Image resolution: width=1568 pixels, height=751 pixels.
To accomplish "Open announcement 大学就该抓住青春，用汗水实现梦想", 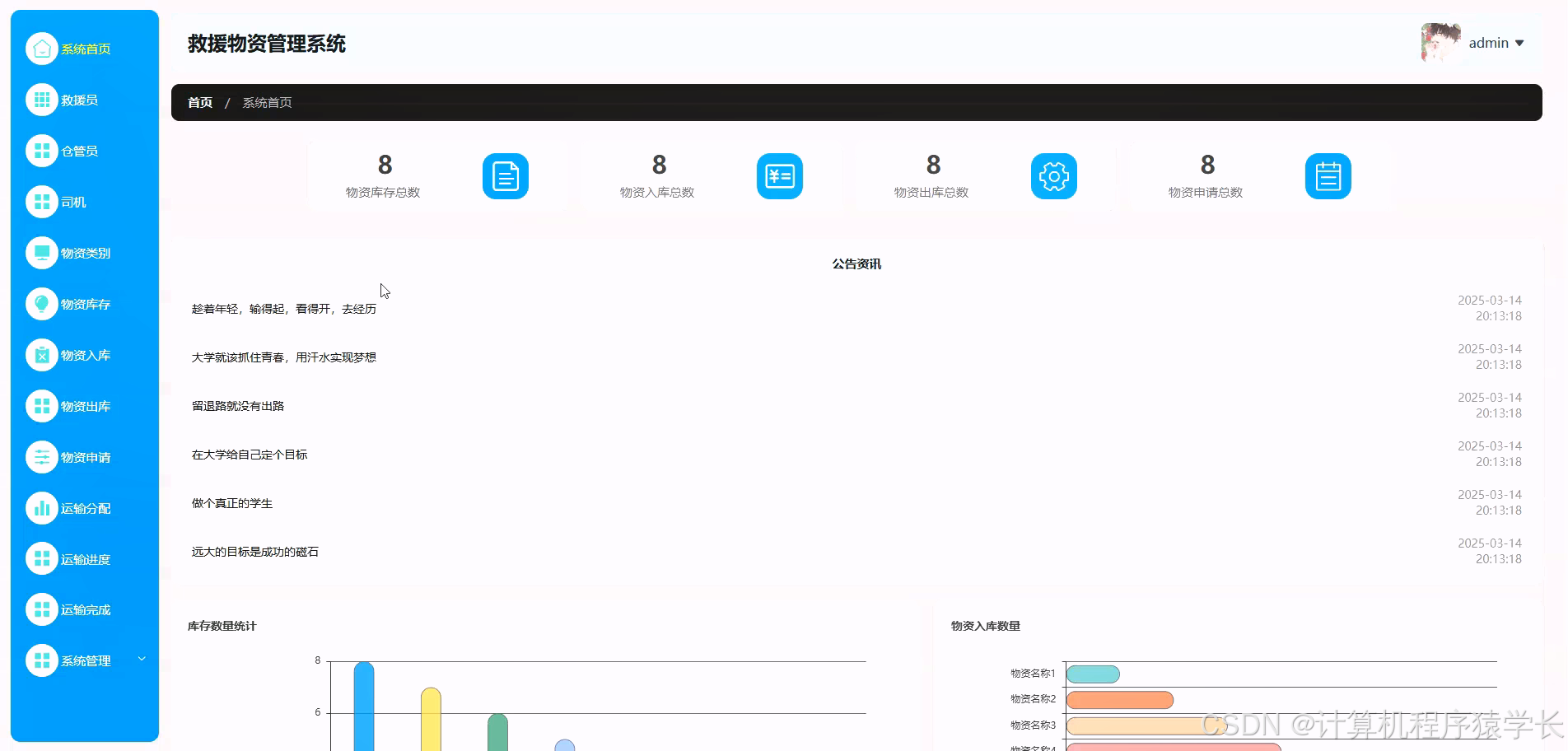I will [284, 357].
